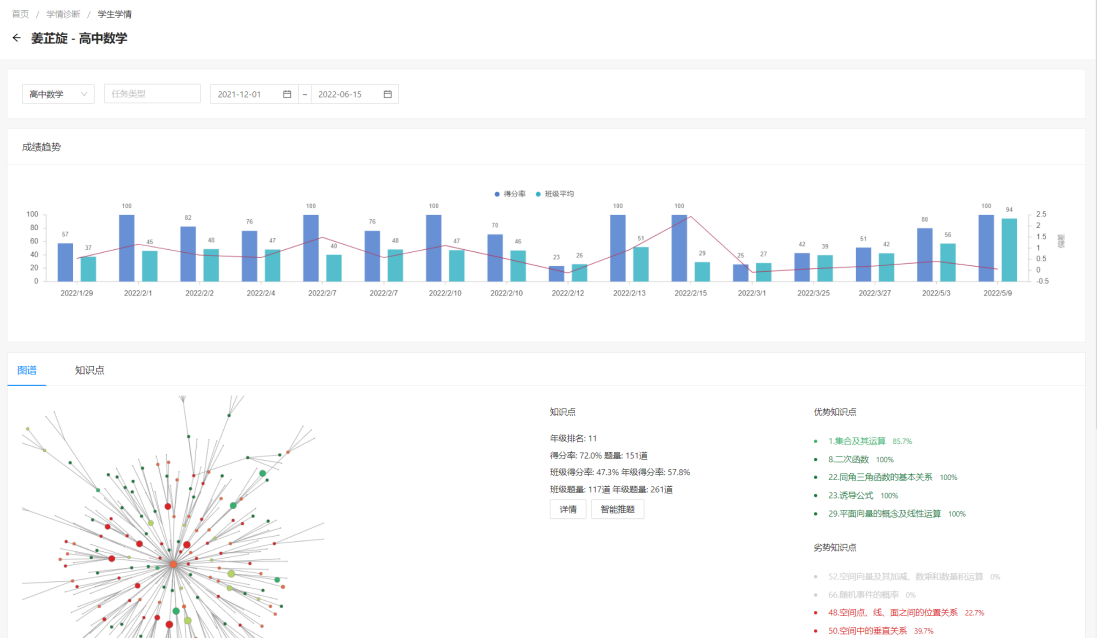Click the 优势知识点 heading

835,412
